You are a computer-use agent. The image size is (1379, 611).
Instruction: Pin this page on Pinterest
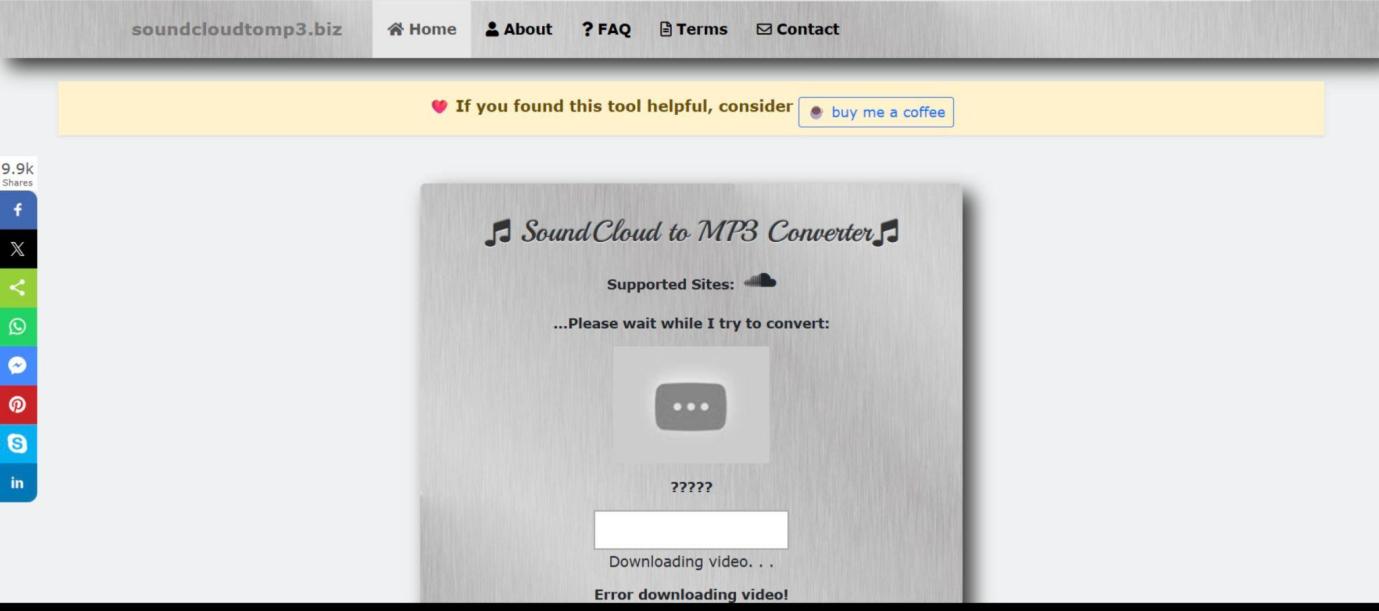point(18,405)
